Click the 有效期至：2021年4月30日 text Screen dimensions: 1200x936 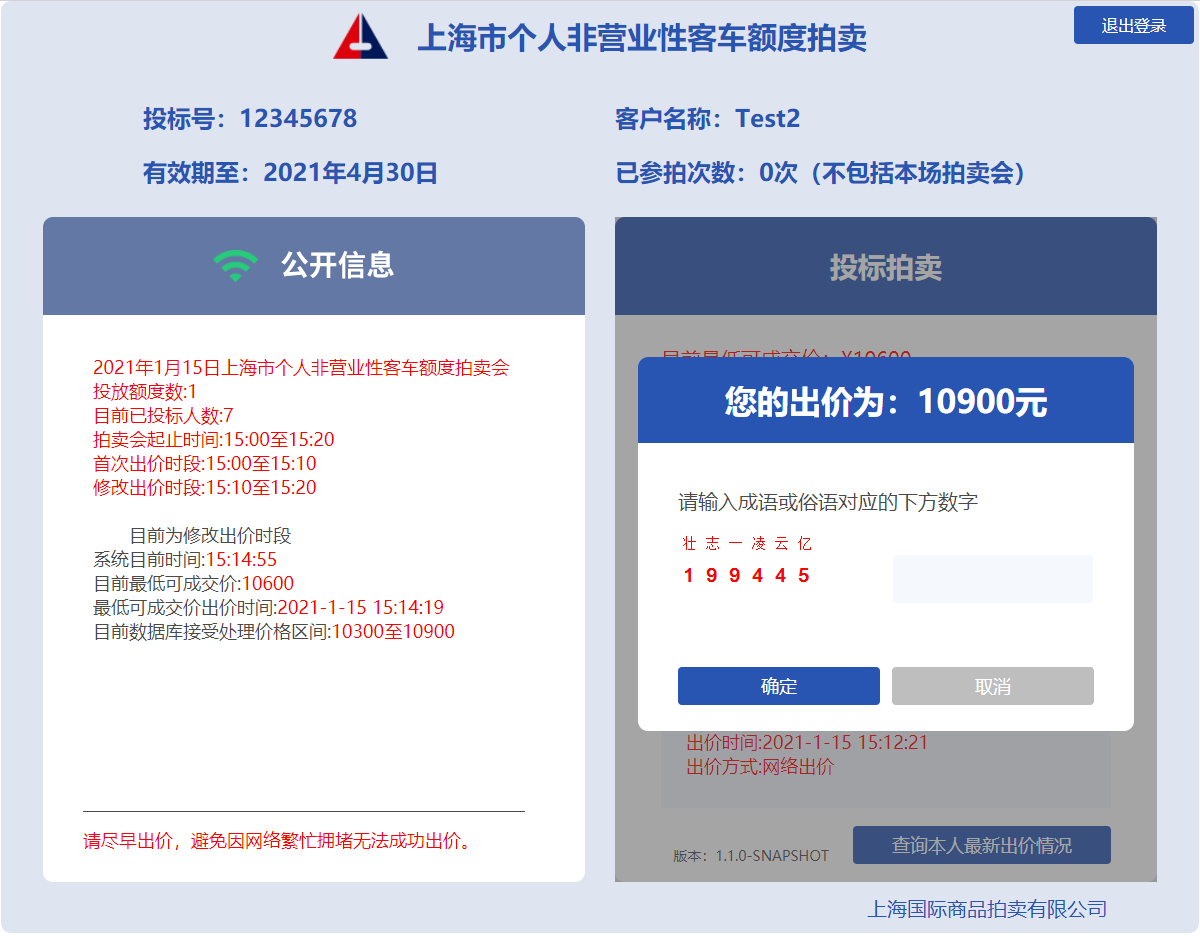291,173
